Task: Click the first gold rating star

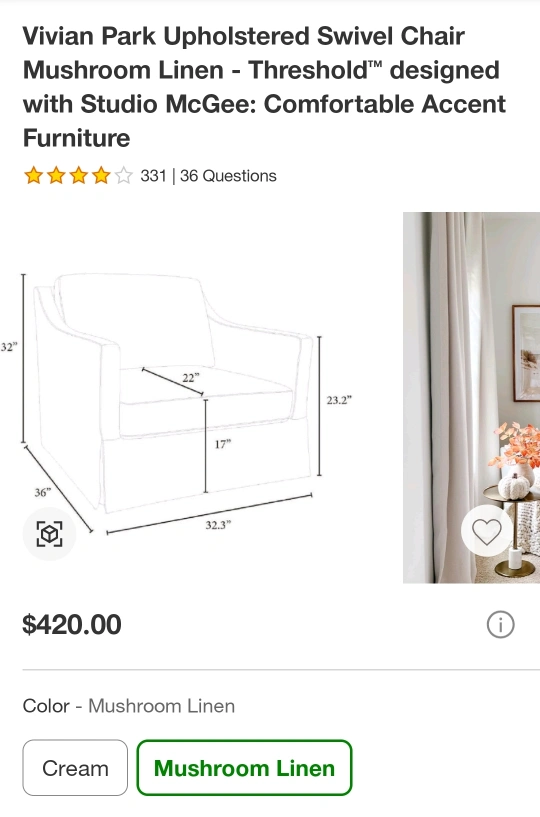Action: coord(33,176)
